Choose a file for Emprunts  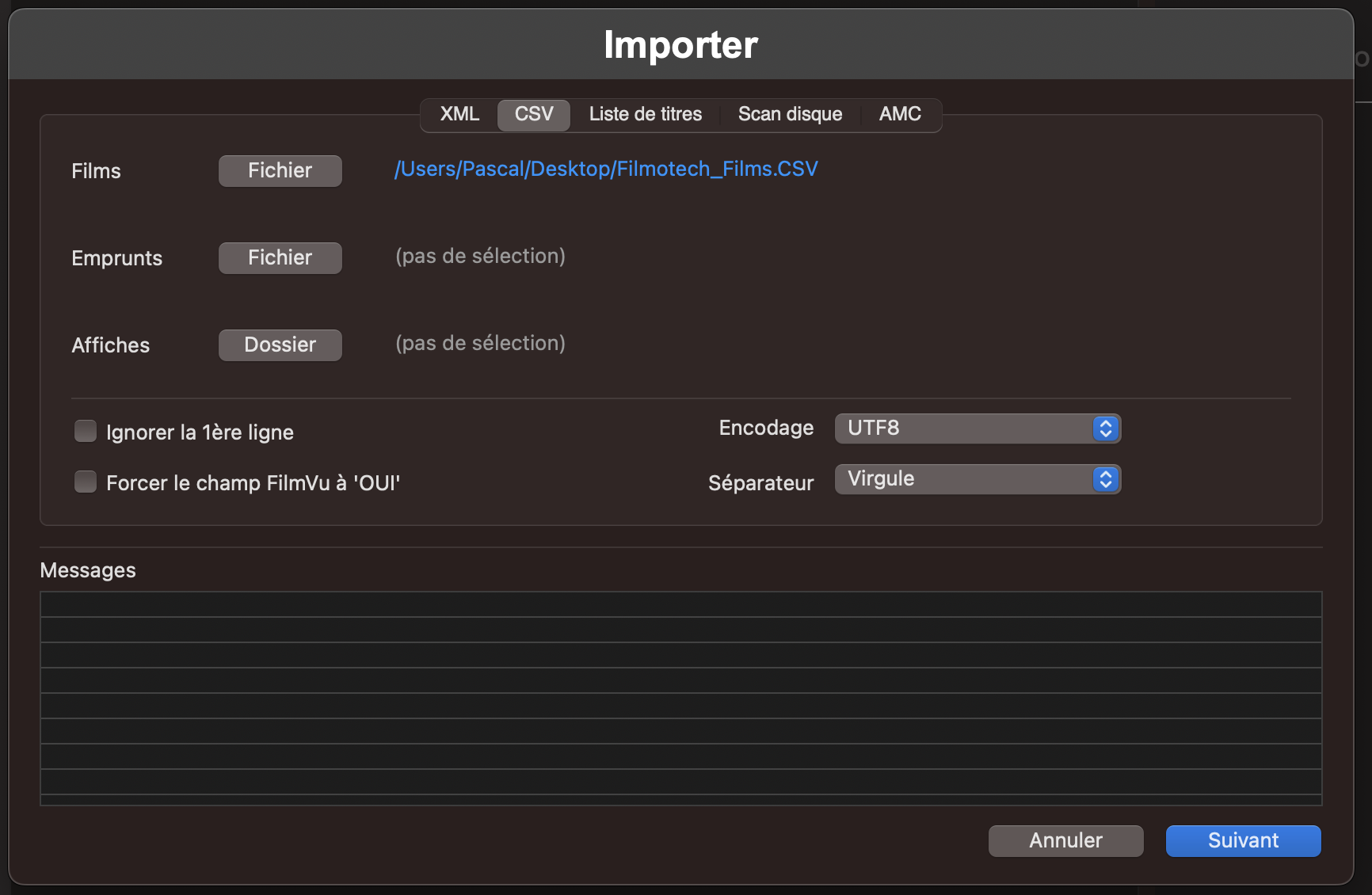click(x=280, y=257)
